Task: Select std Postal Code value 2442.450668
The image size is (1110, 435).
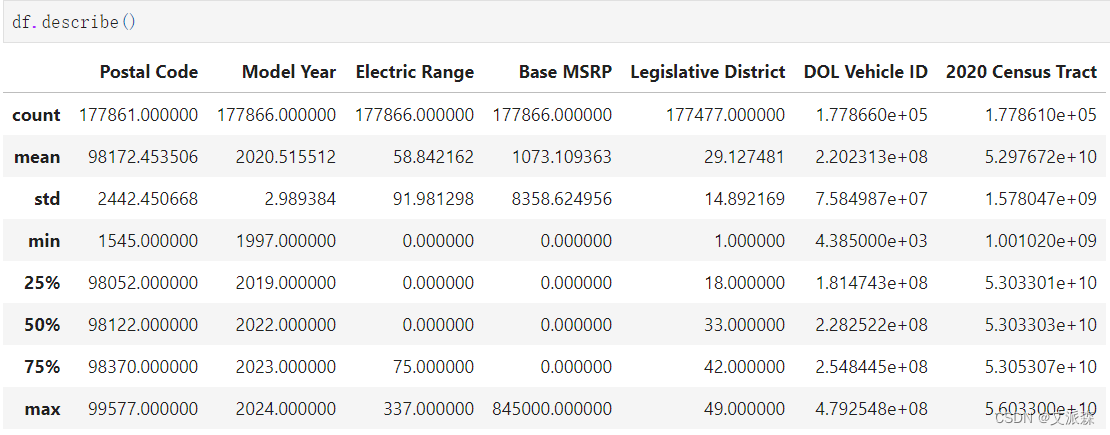Action: [x=148, y=198]
